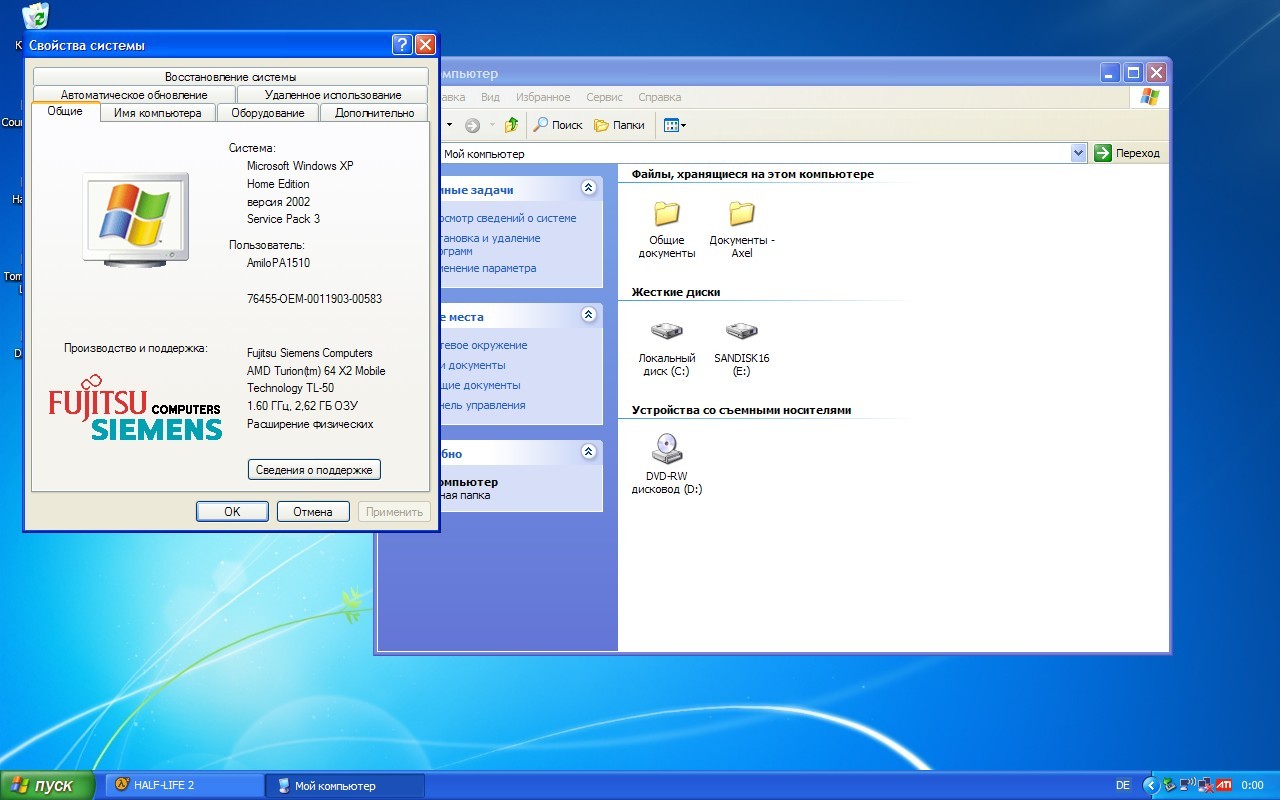Switch to Мой компьютер taskbar button
Image resolution: width=1280 pixels, height=800 pixels.
345,785
